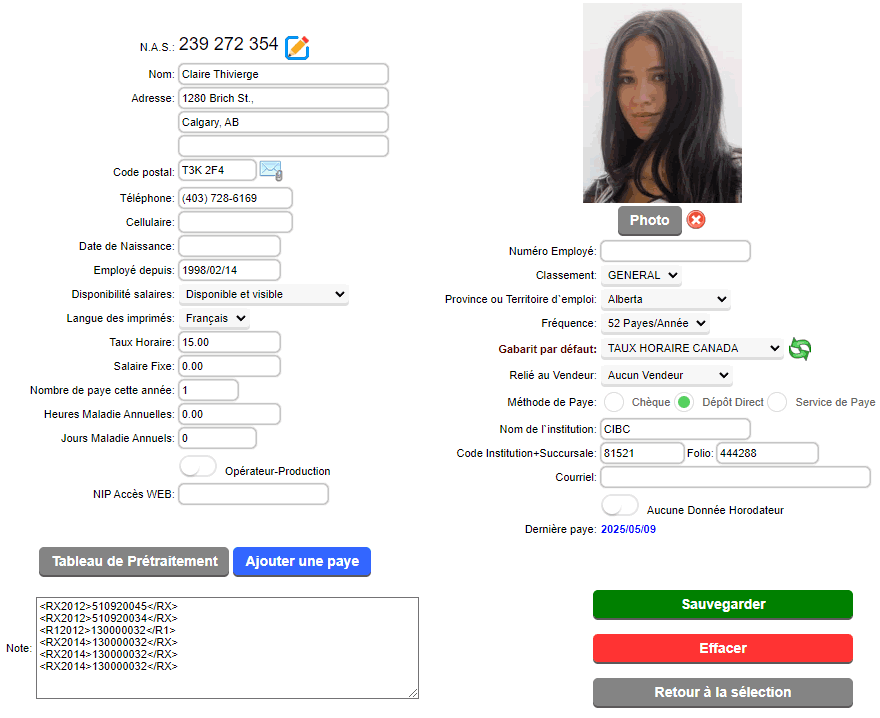The width and height of the screenshot is (880, 718).
Task: Choose Dépôt Direct radio button
Action: [684, 402]
